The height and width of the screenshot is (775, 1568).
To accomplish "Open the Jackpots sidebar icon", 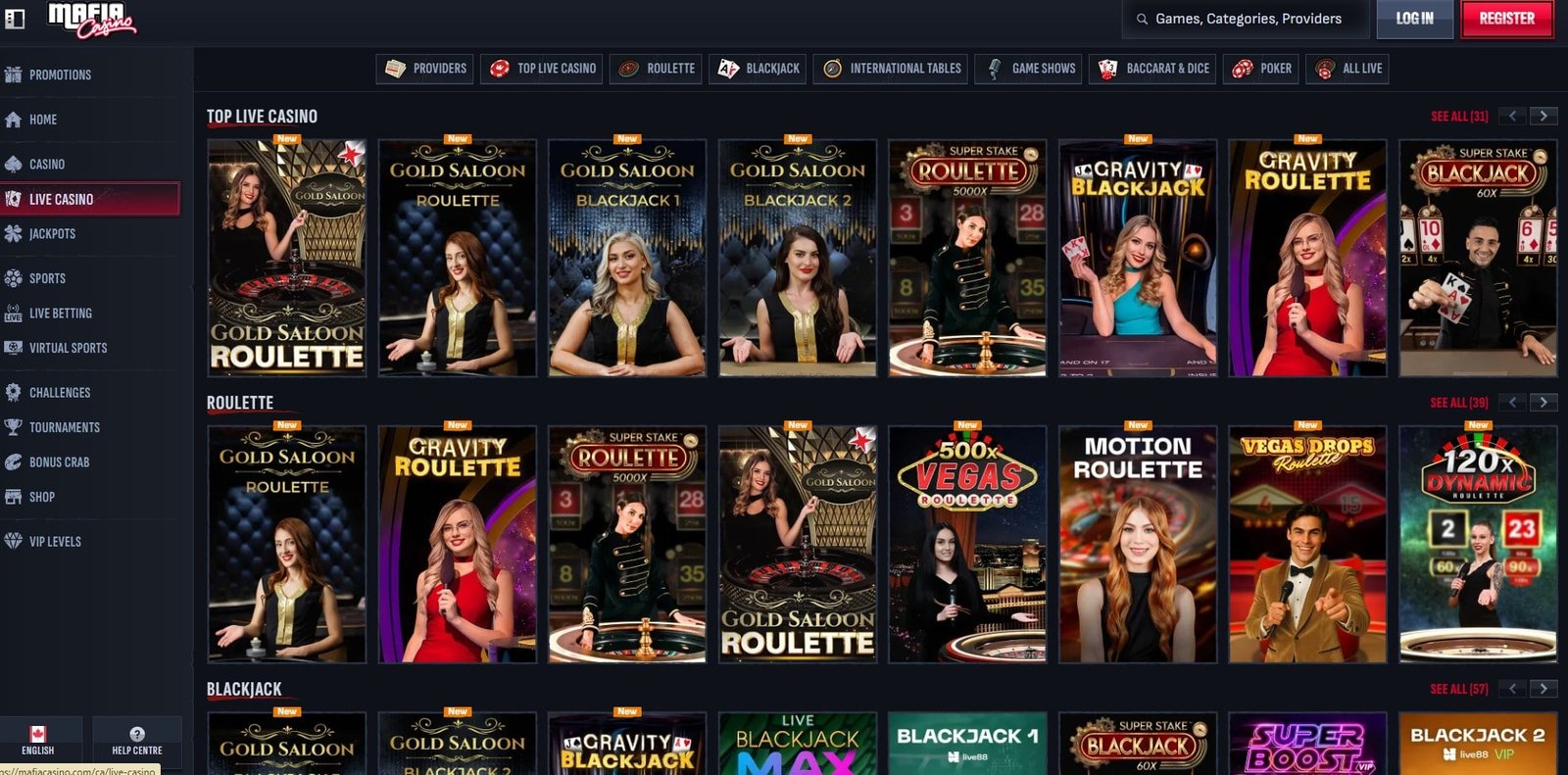I will click(x=13, y=233).
